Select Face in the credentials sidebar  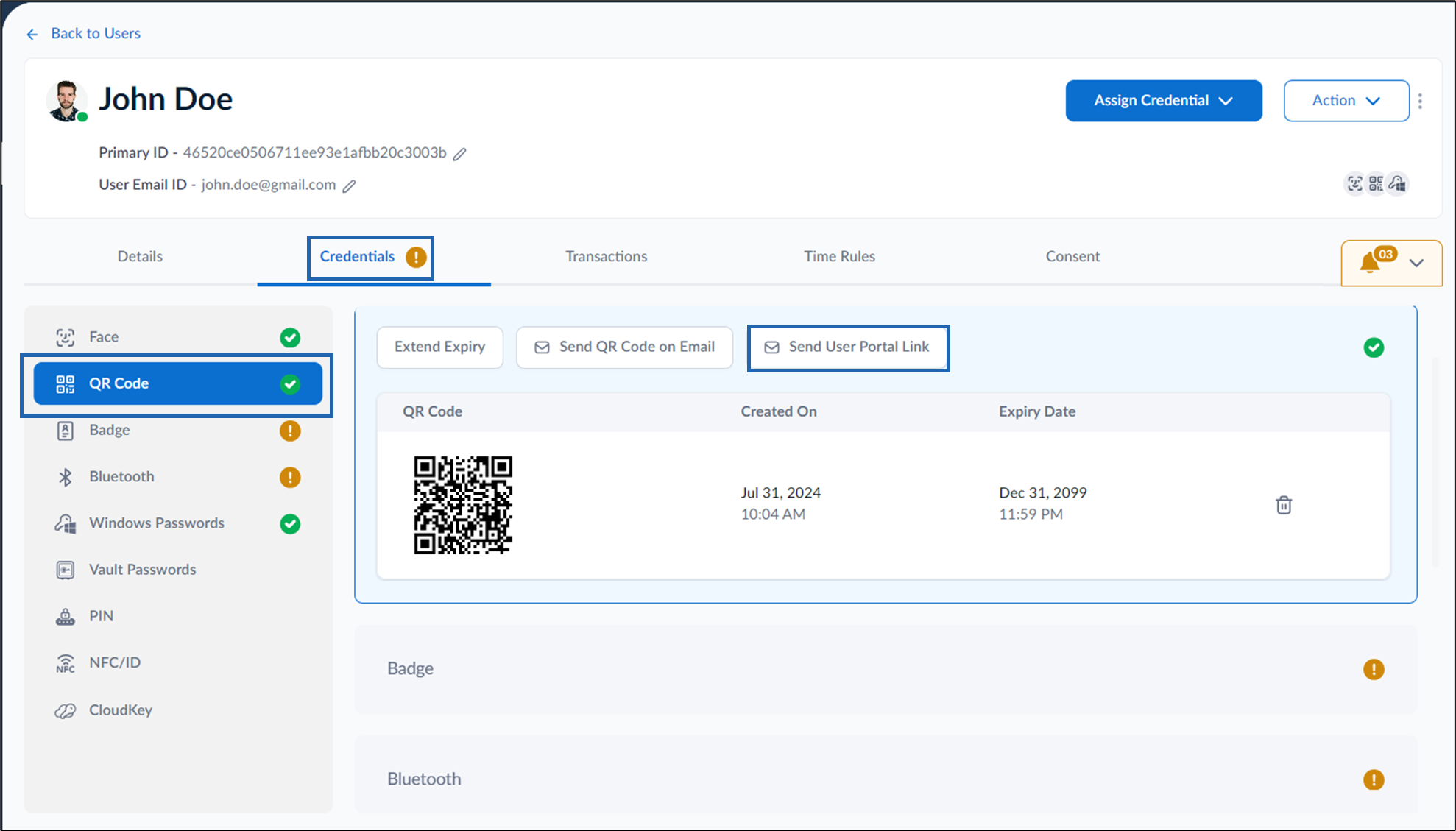[x=178, y=337]
